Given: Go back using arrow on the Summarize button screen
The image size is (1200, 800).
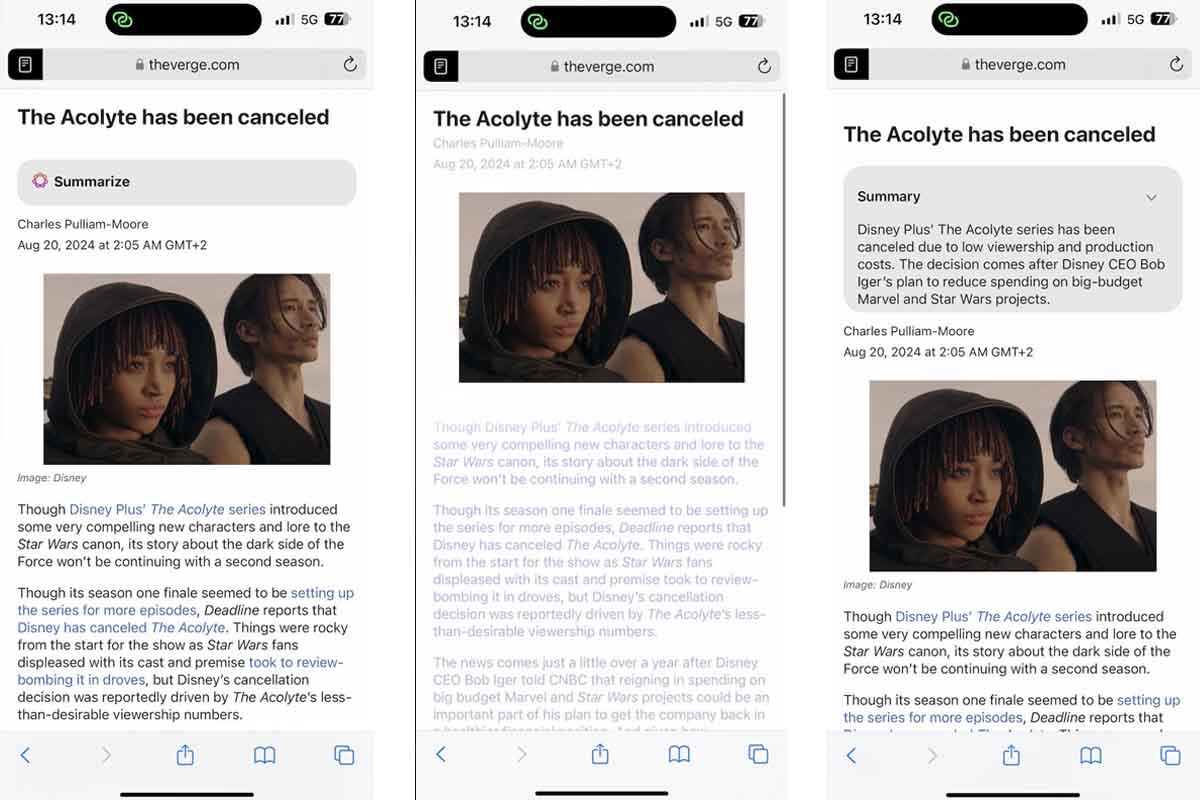Looking at the screenshot, I should [26, 756].
